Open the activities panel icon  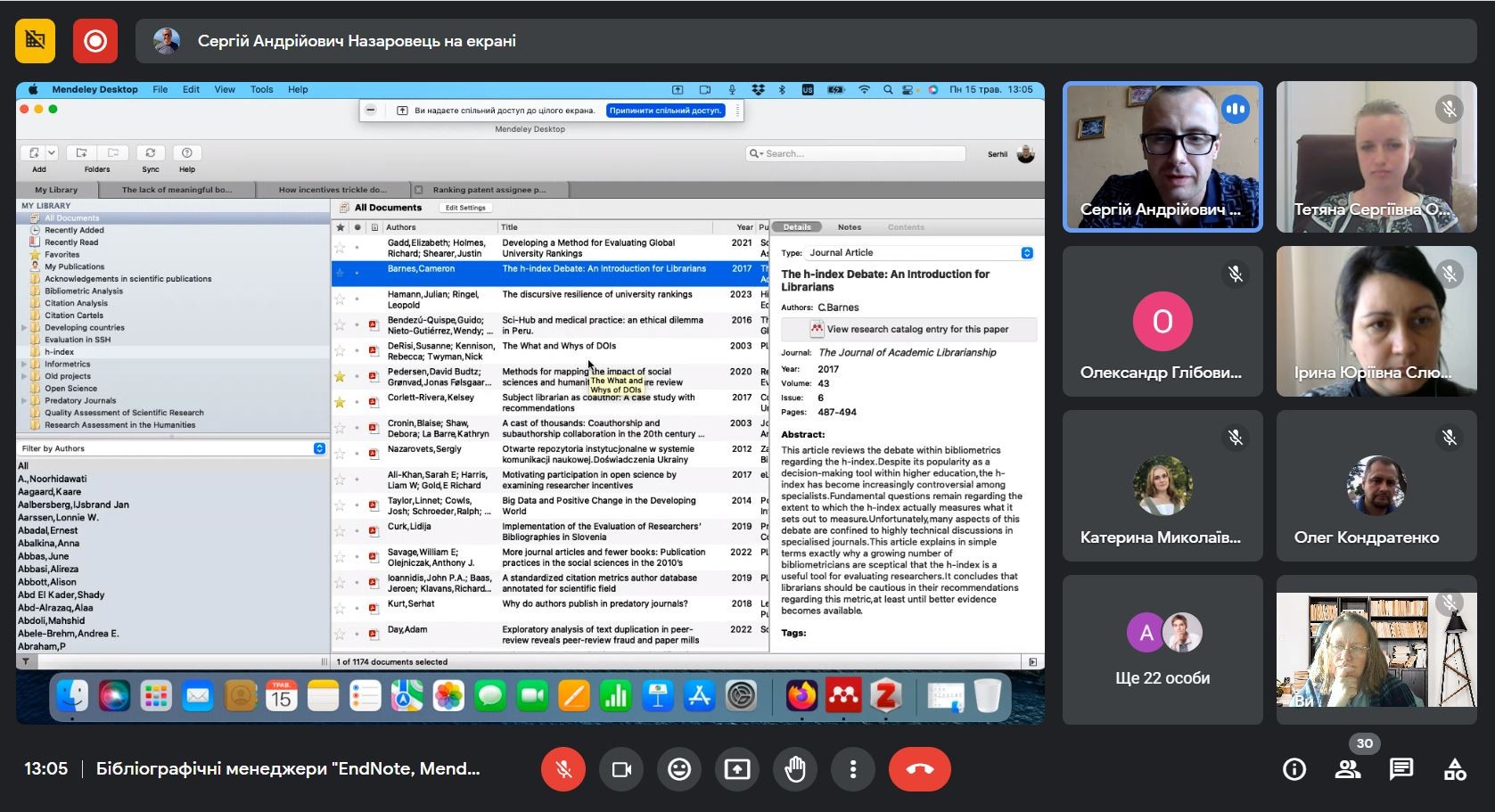click(x=1455, y=769)
